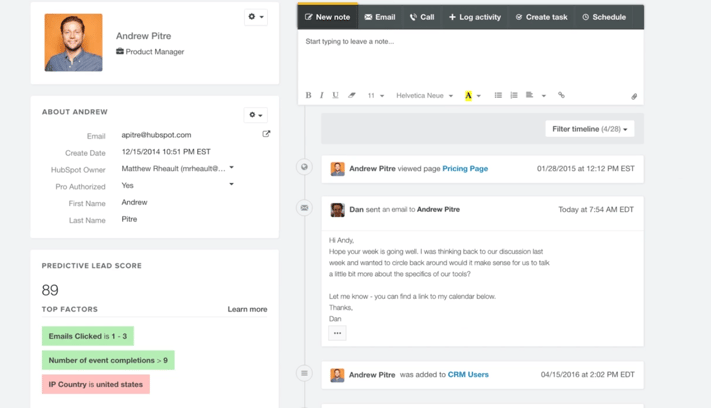711x408 pixels.
Task: Open the highlight color dropdown arrow
Action: pyautogui.click(x=479, y=96)
